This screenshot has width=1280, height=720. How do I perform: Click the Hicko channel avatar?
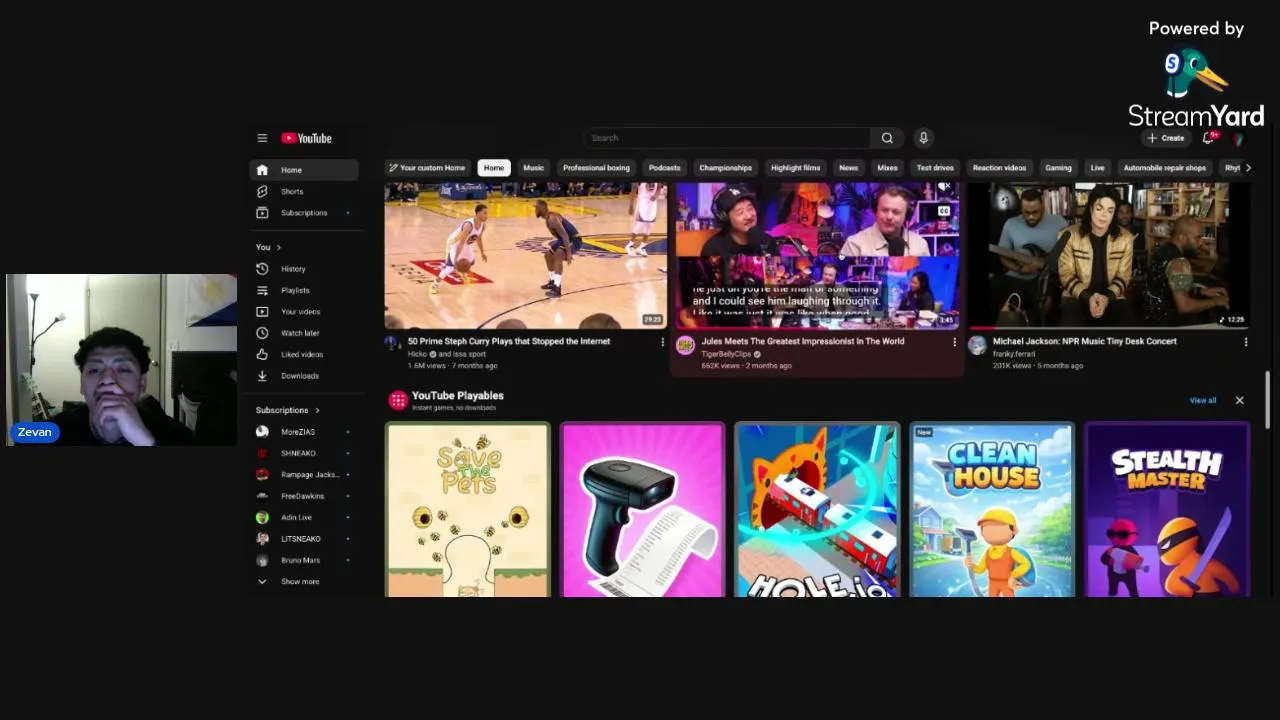tap(392, 343)
